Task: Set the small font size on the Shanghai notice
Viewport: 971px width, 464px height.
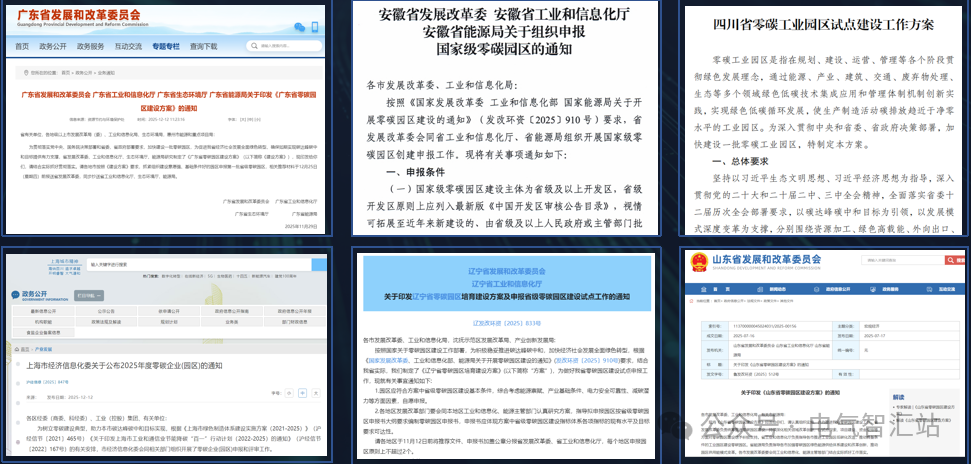Action: pyautogui.click(x=289, y=393)
